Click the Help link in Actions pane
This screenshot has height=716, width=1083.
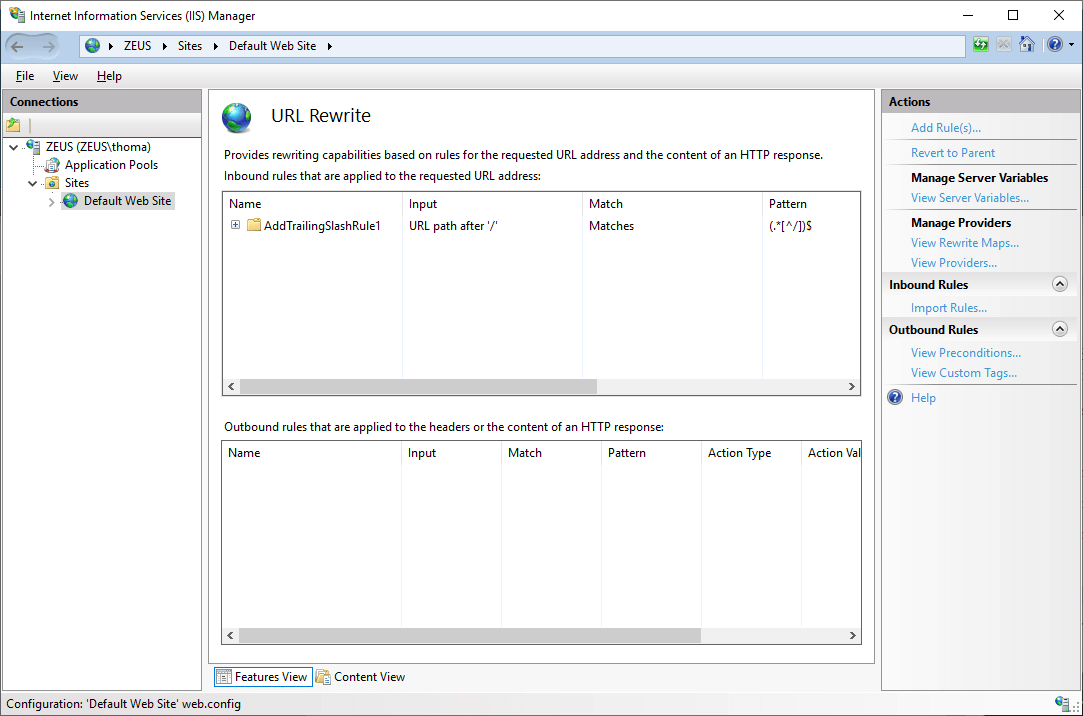(923, 398)
